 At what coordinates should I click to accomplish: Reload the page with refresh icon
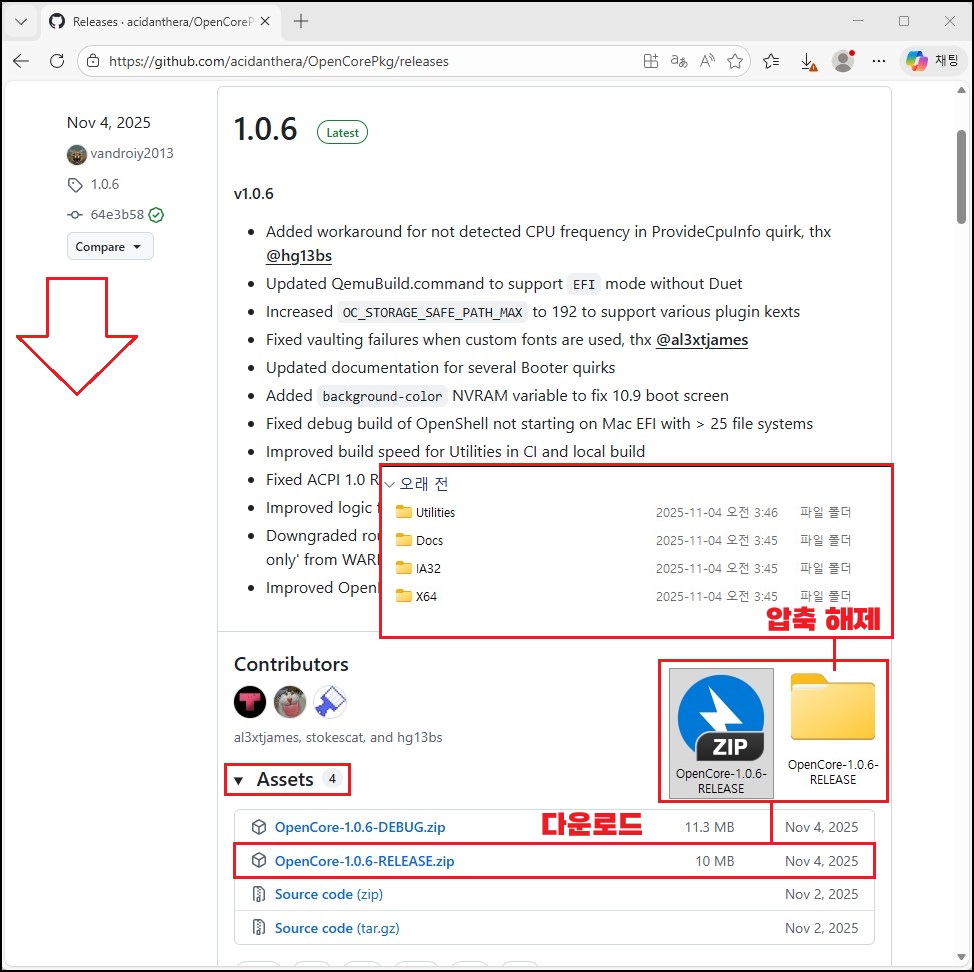(57, 61)
